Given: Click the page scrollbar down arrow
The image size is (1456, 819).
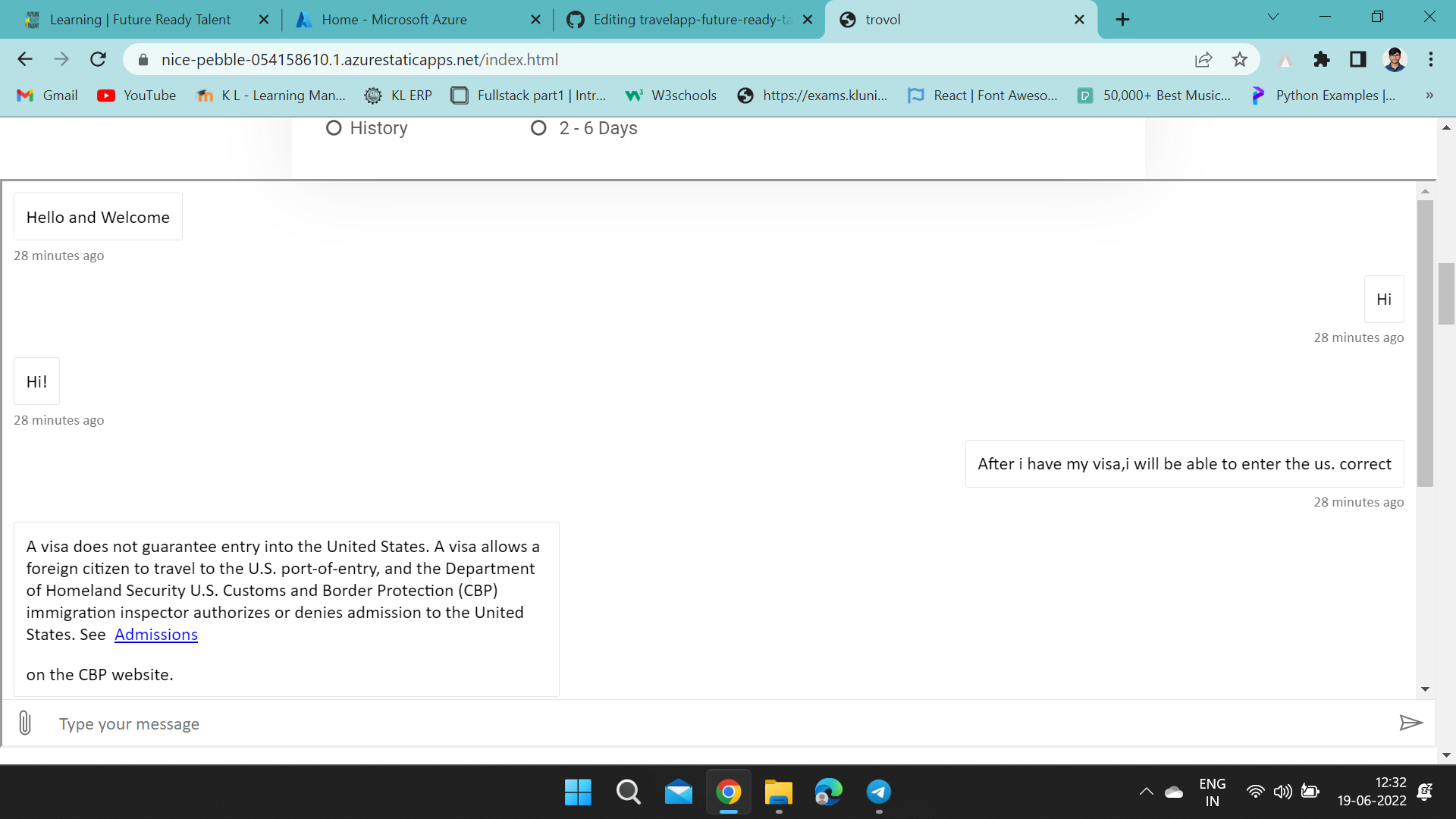Looking at the screenshot, I should 1446,755.
